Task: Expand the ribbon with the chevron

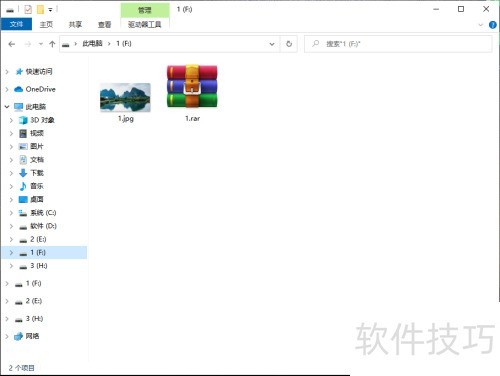Action: (x=480, y=25)
